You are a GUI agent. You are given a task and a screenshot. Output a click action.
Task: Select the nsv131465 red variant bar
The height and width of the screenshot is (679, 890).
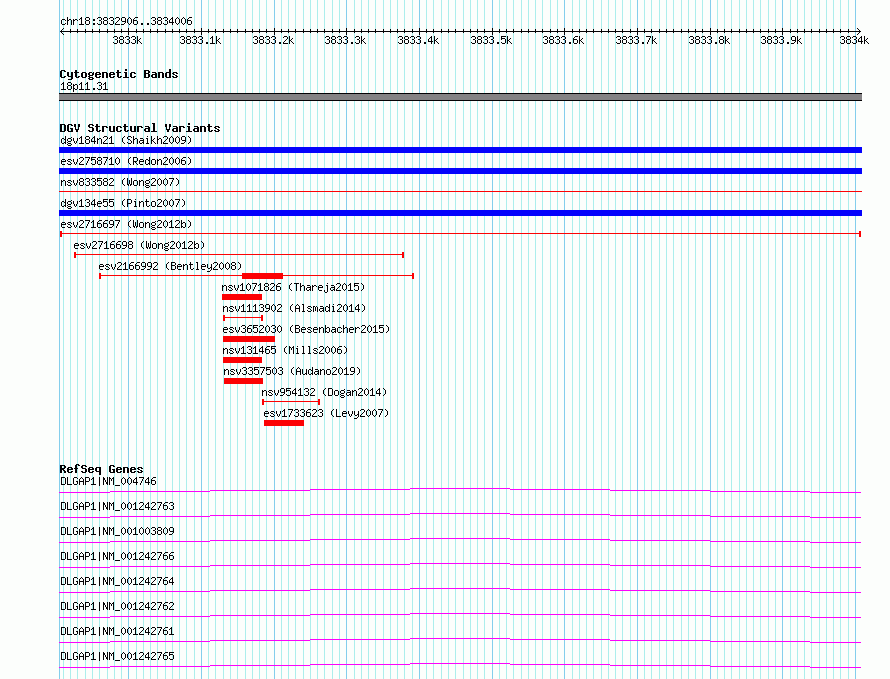coord(242,360)
